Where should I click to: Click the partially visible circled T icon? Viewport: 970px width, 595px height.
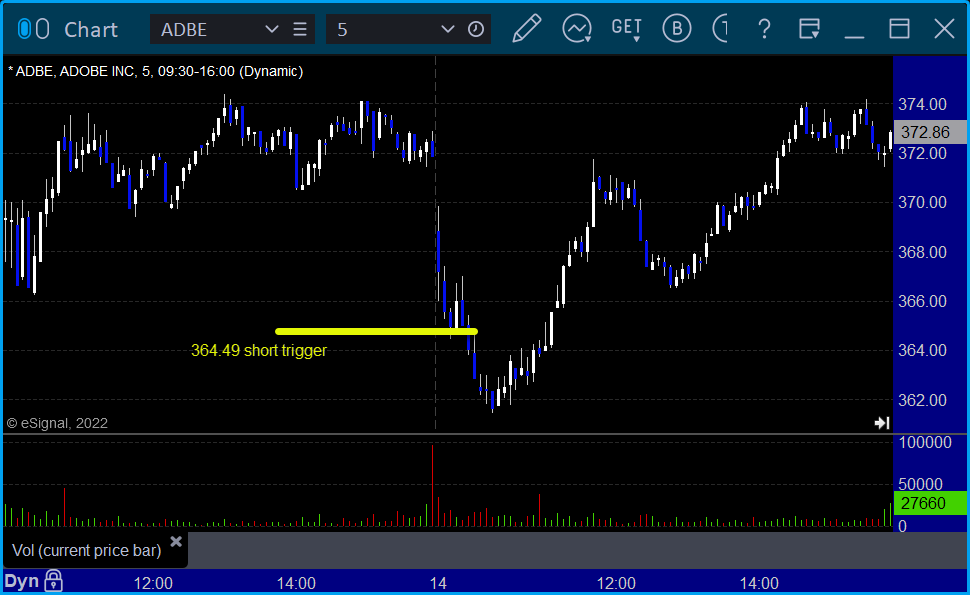click(x=720, y=28)
